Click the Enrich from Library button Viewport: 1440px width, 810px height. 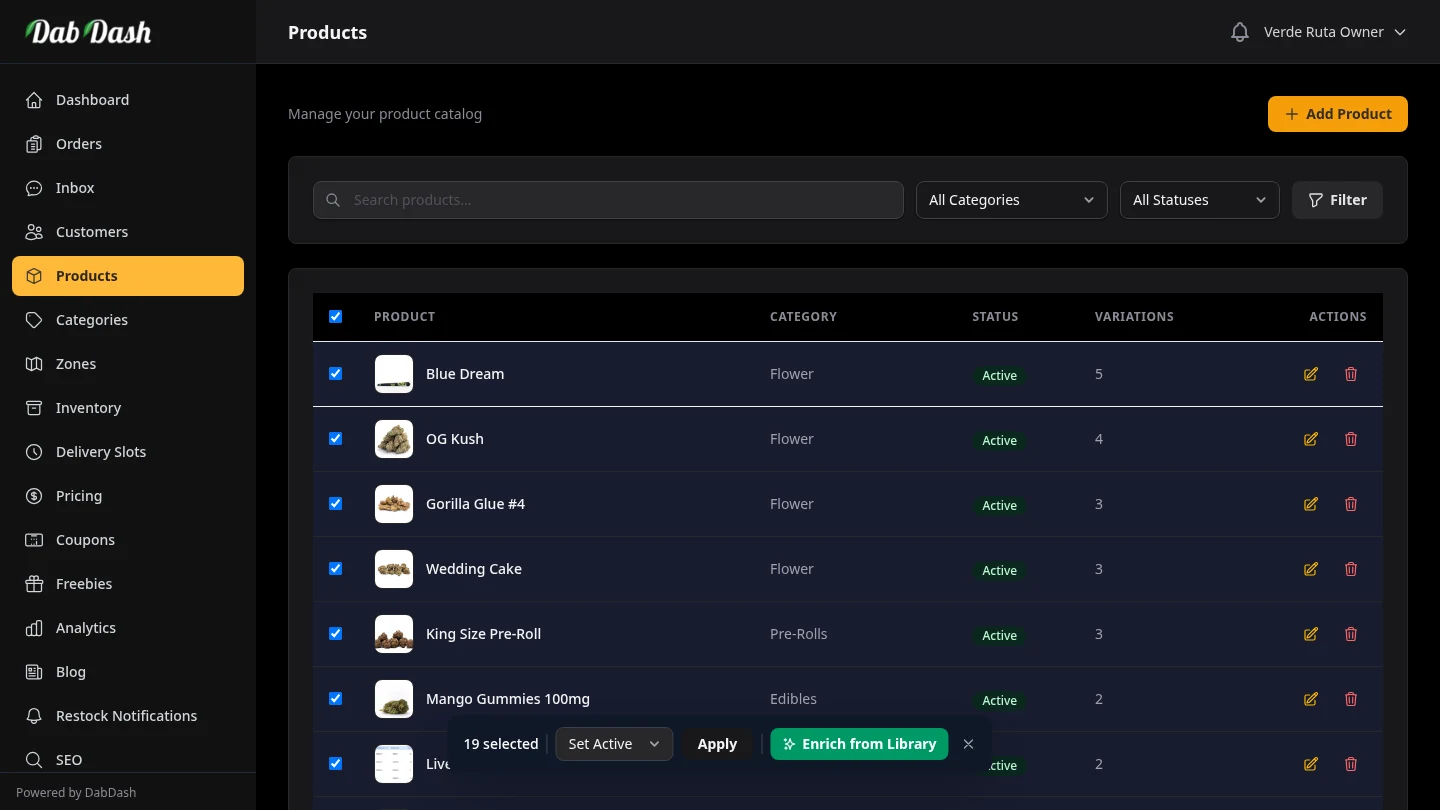click(x=859, y=744)
